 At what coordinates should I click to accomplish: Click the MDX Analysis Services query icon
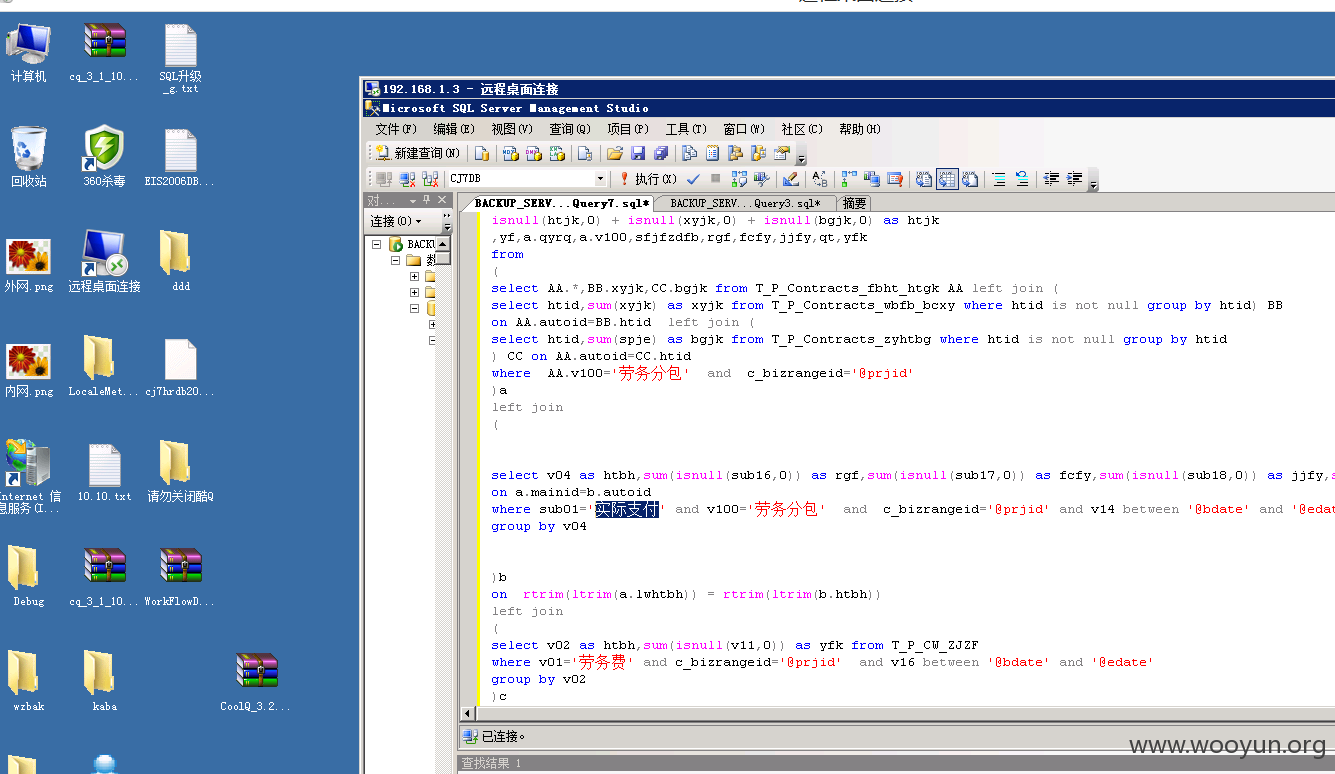tap(510, 153)
